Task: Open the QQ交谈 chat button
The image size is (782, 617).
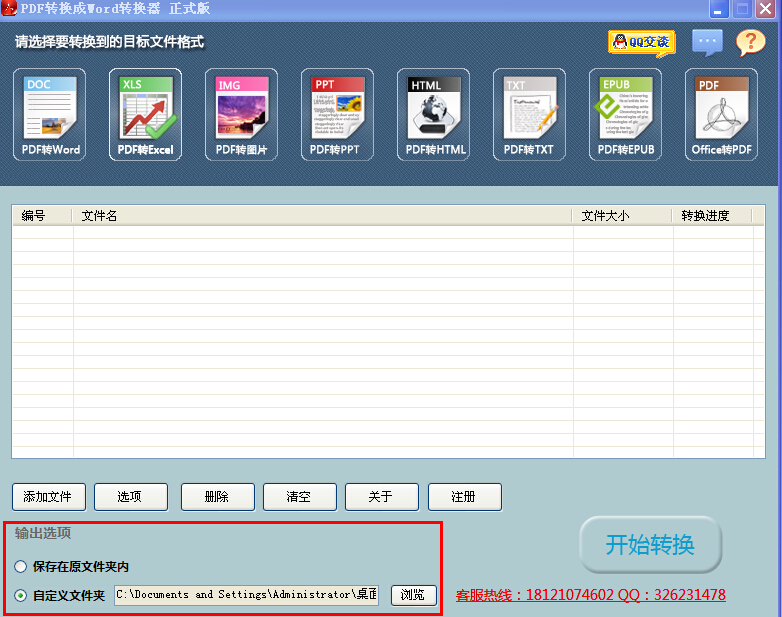Action: click(641, 42)
